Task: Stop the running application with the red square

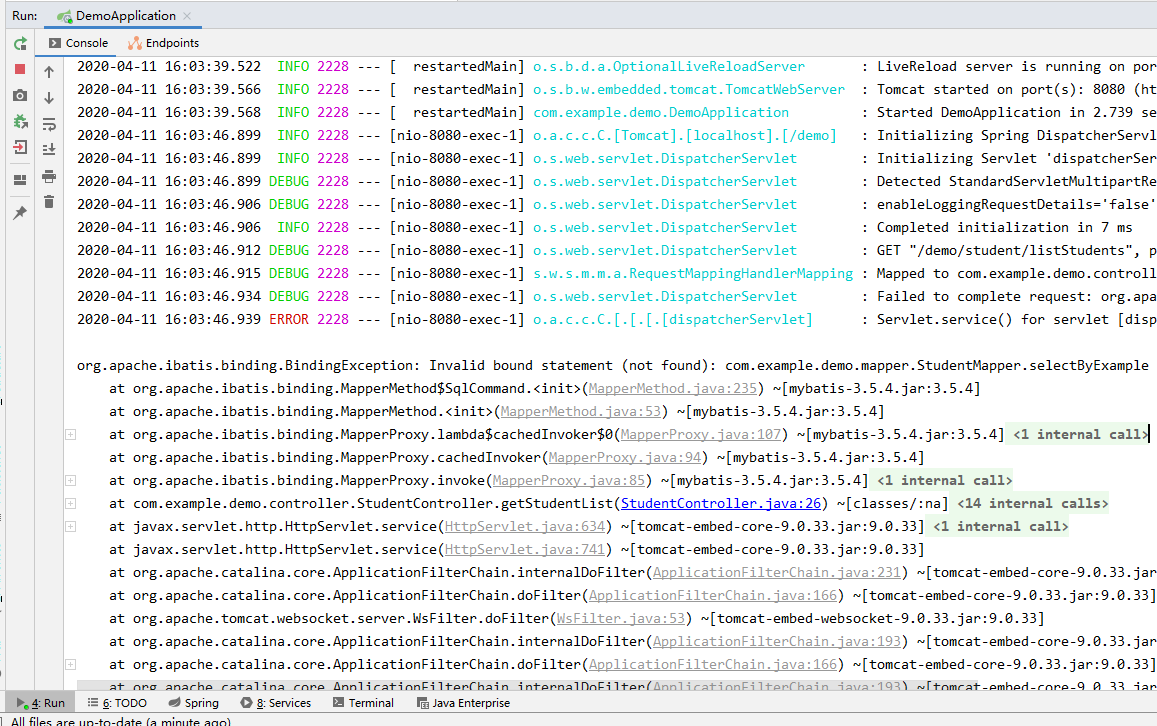Action: pyautogui.click(x=20, y=69)
